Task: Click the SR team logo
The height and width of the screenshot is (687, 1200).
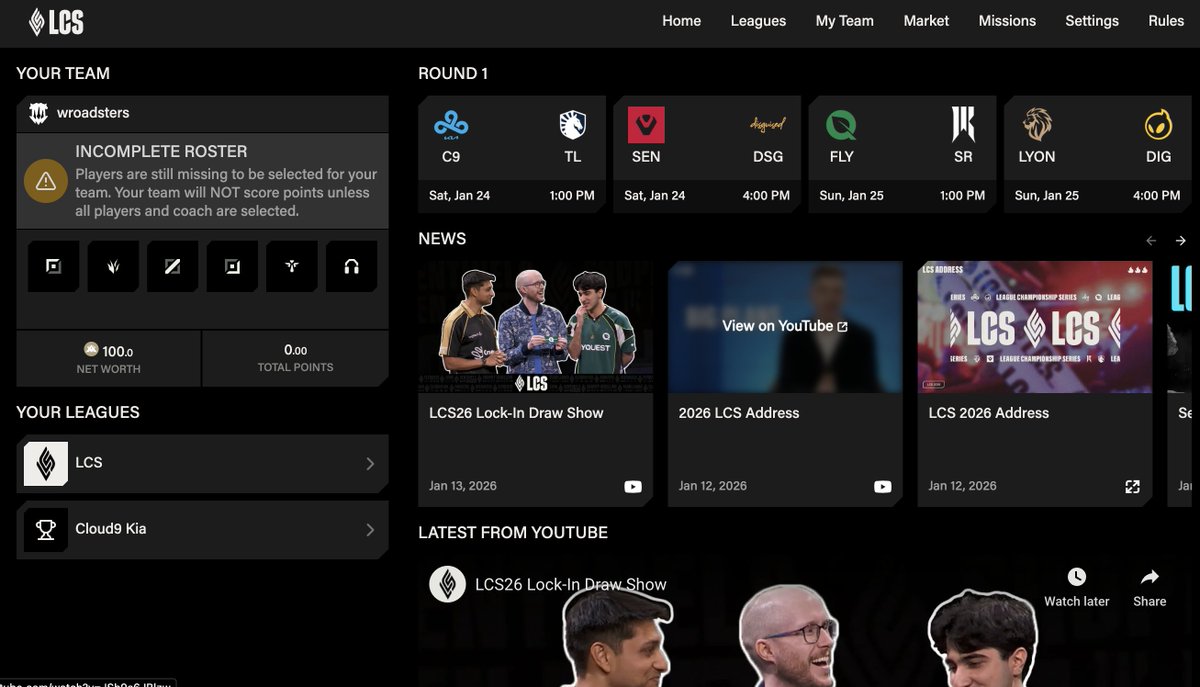Action: pos(963,125)
